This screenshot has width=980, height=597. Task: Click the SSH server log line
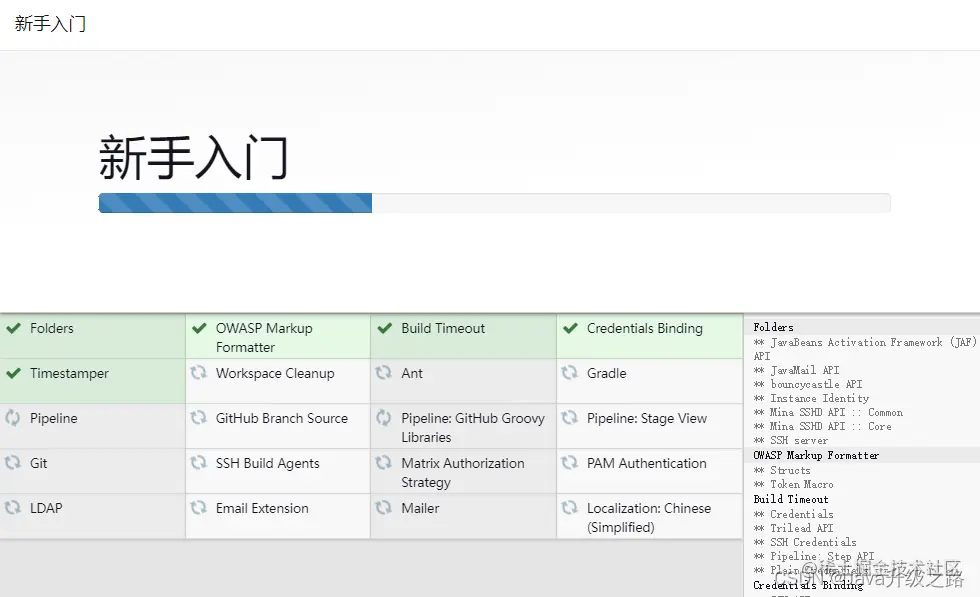(791, 441)
